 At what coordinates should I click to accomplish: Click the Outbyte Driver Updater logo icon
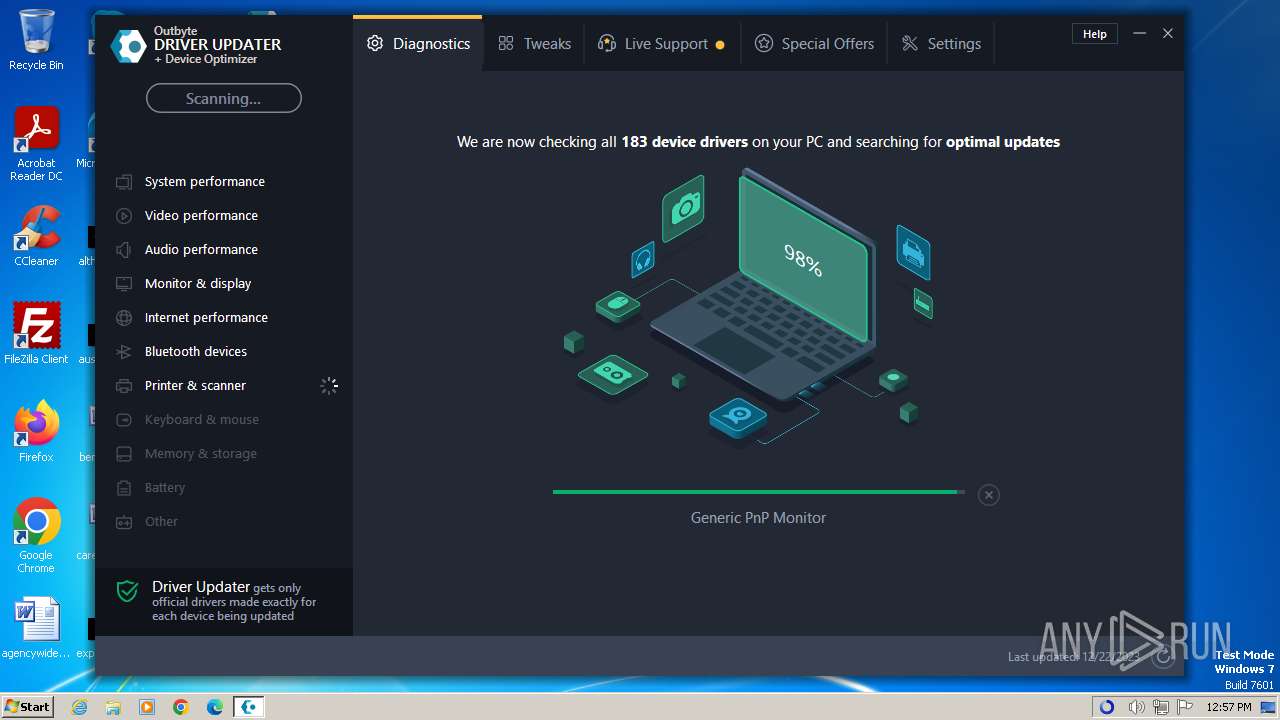point(128,46)
